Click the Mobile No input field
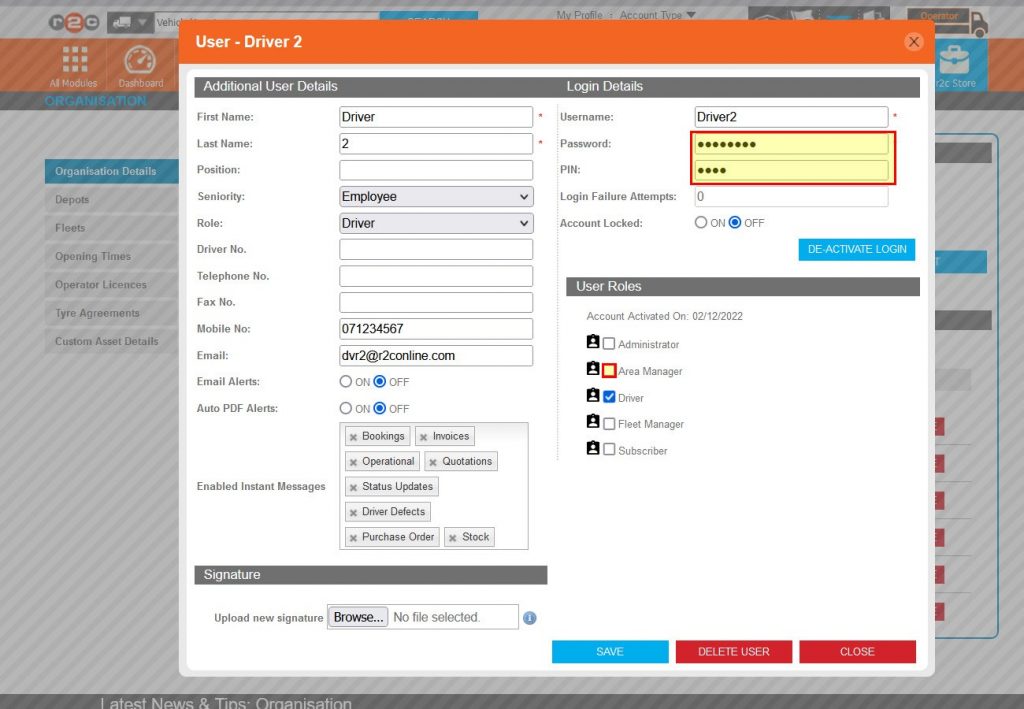 coord(435,328)
